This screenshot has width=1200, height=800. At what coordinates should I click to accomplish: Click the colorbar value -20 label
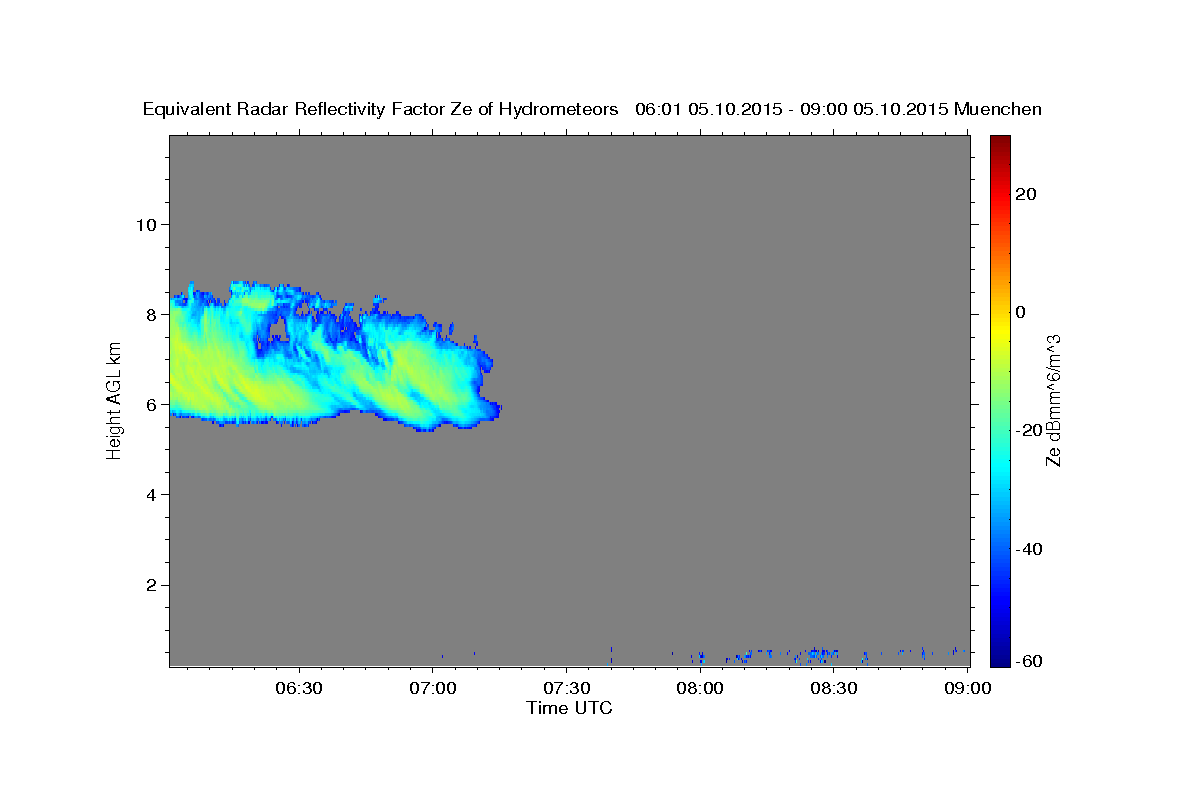click(1027, 430)
